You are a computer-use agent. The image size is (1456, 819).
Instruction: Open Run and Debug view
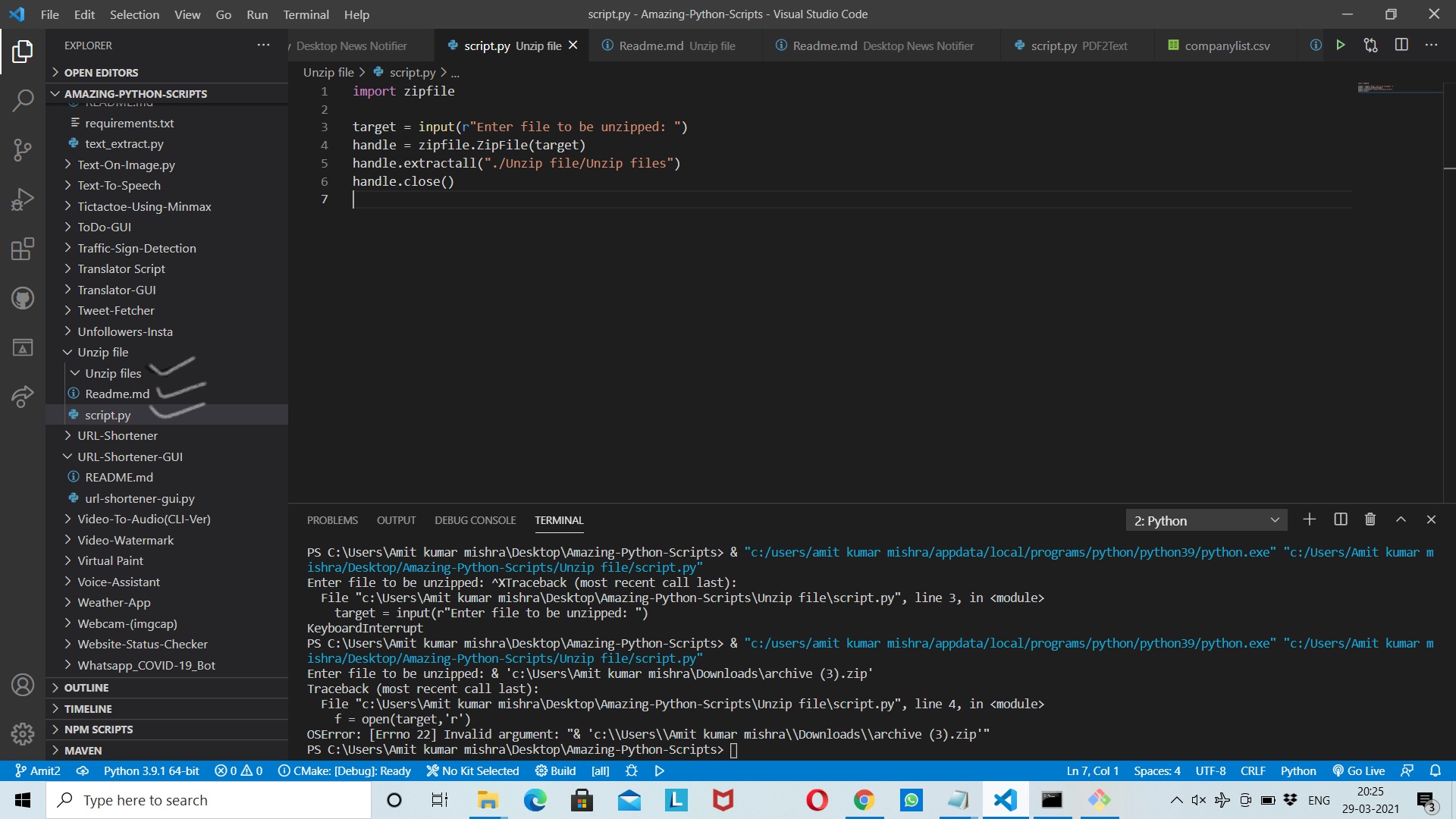(23, 199)
